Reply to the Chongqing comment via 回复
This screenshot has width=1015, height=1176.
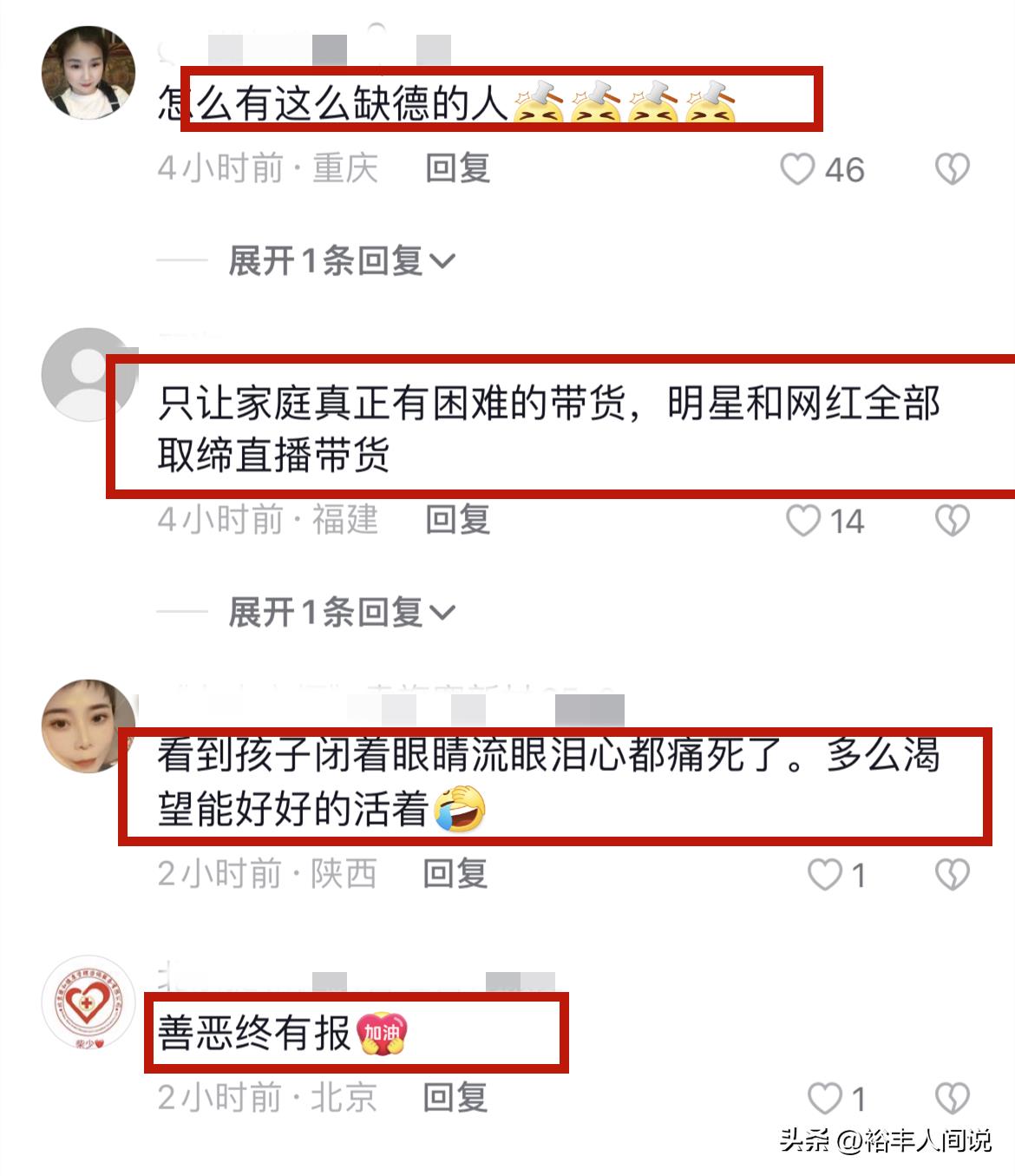coord(457,168)
